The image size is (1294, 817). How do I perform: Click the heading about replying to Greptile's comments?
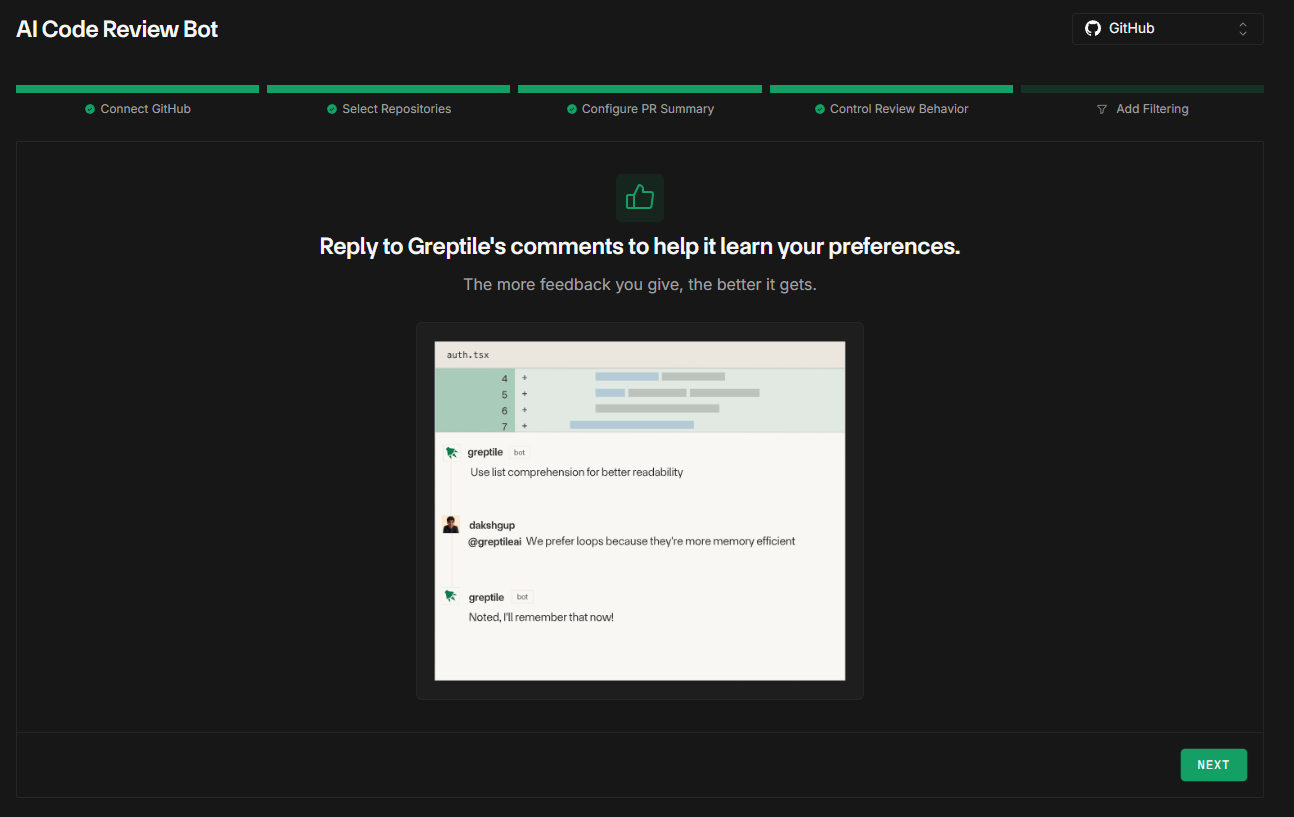(x=640, y=246)
